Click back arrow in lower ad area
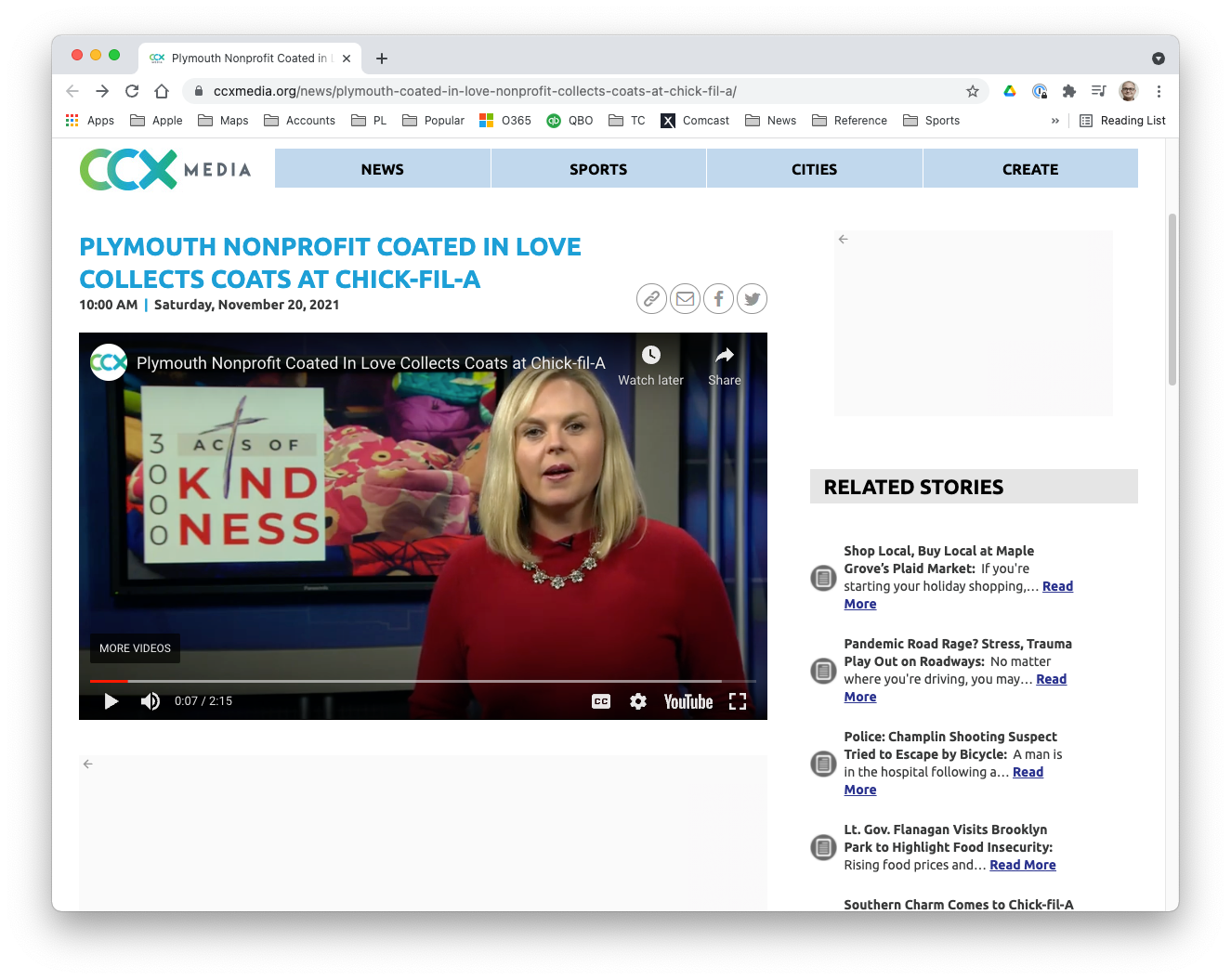Screen dimensions: 1231x980 [x=88, y=764]
